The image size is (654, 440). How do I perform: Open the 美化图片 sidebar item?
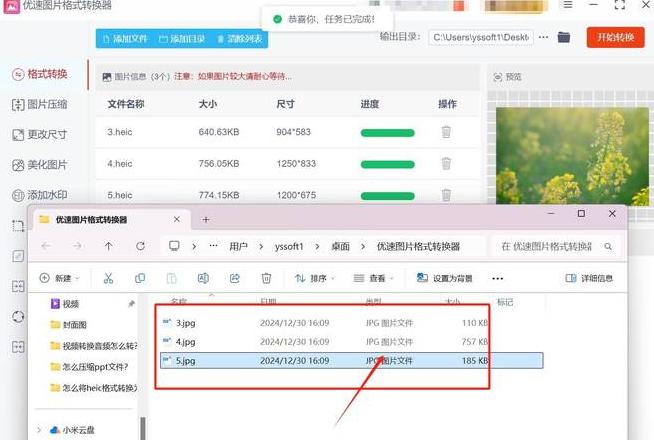pos(40,165)
